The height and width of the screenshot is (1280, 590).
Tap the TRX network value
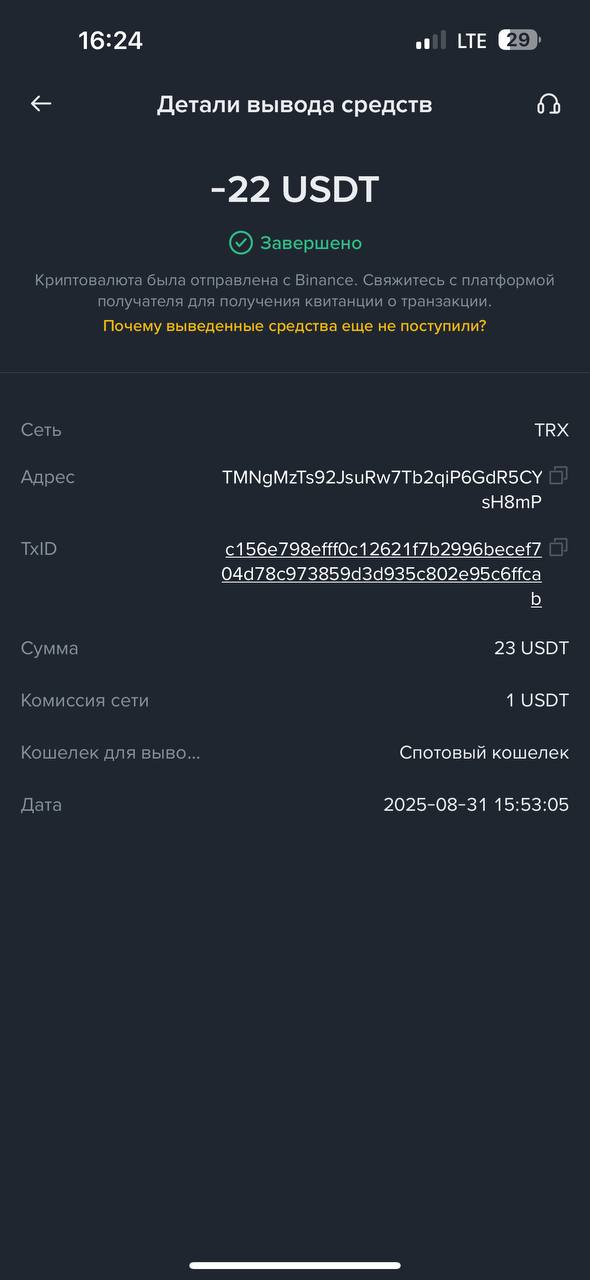pos(551,430)
